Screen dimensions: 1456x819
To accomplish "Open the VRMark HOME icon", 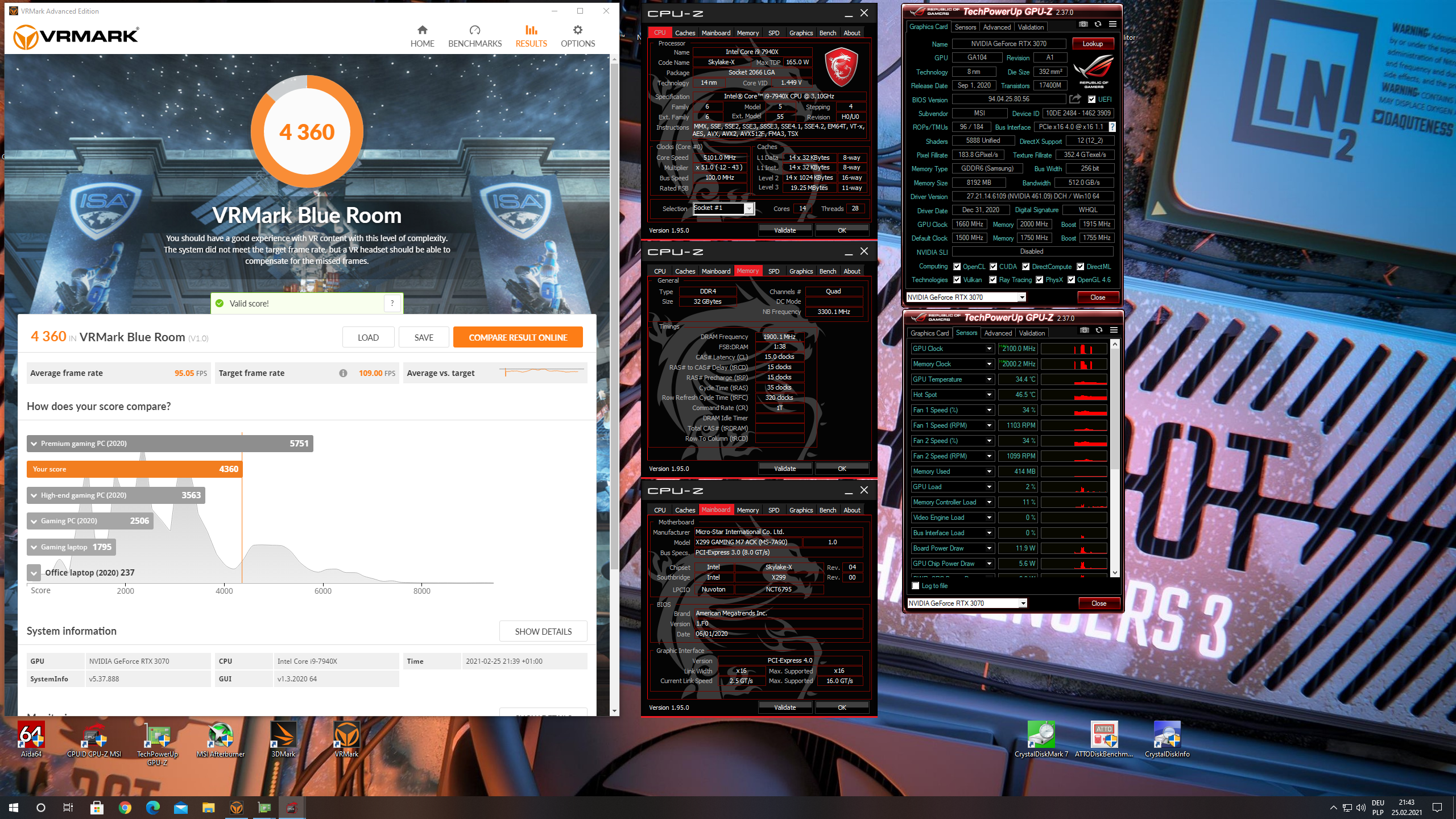I will point(422,30).
